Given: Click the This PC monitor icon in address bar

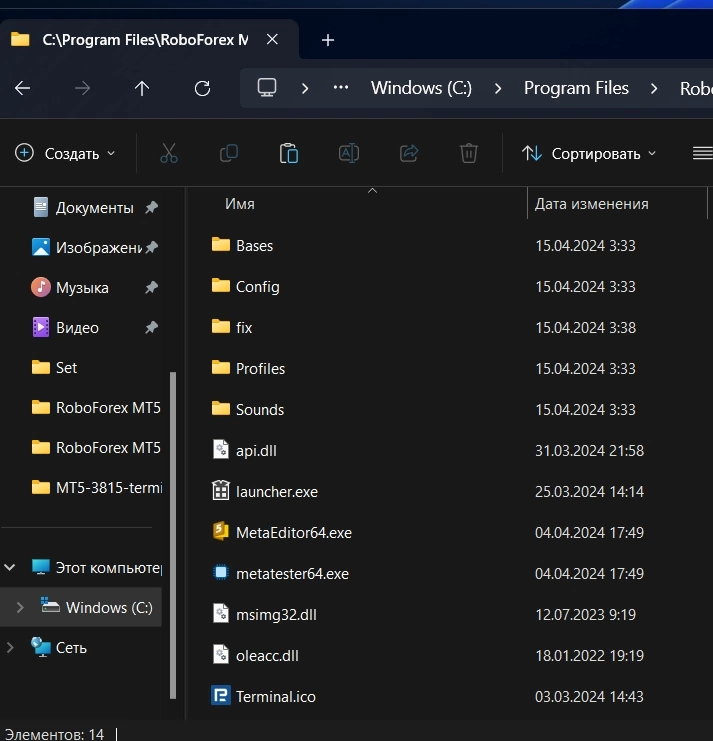Looking at the screenshot, I should tap(266, 88).
